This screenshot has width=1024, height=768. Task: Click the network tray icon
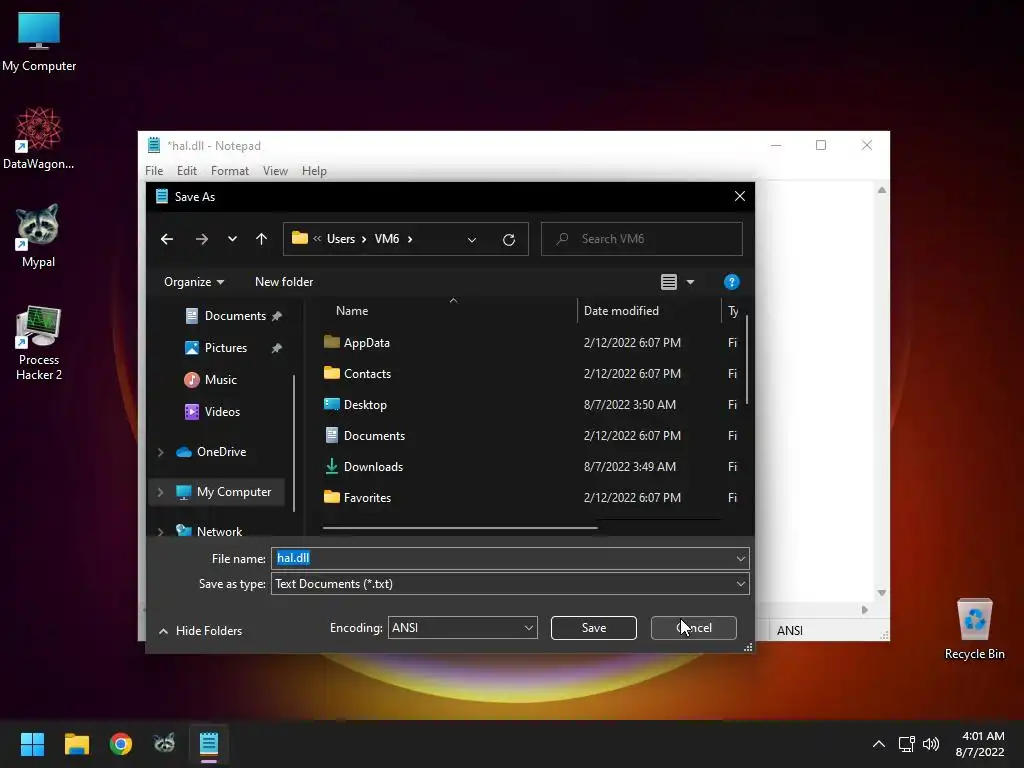[906, 744]
